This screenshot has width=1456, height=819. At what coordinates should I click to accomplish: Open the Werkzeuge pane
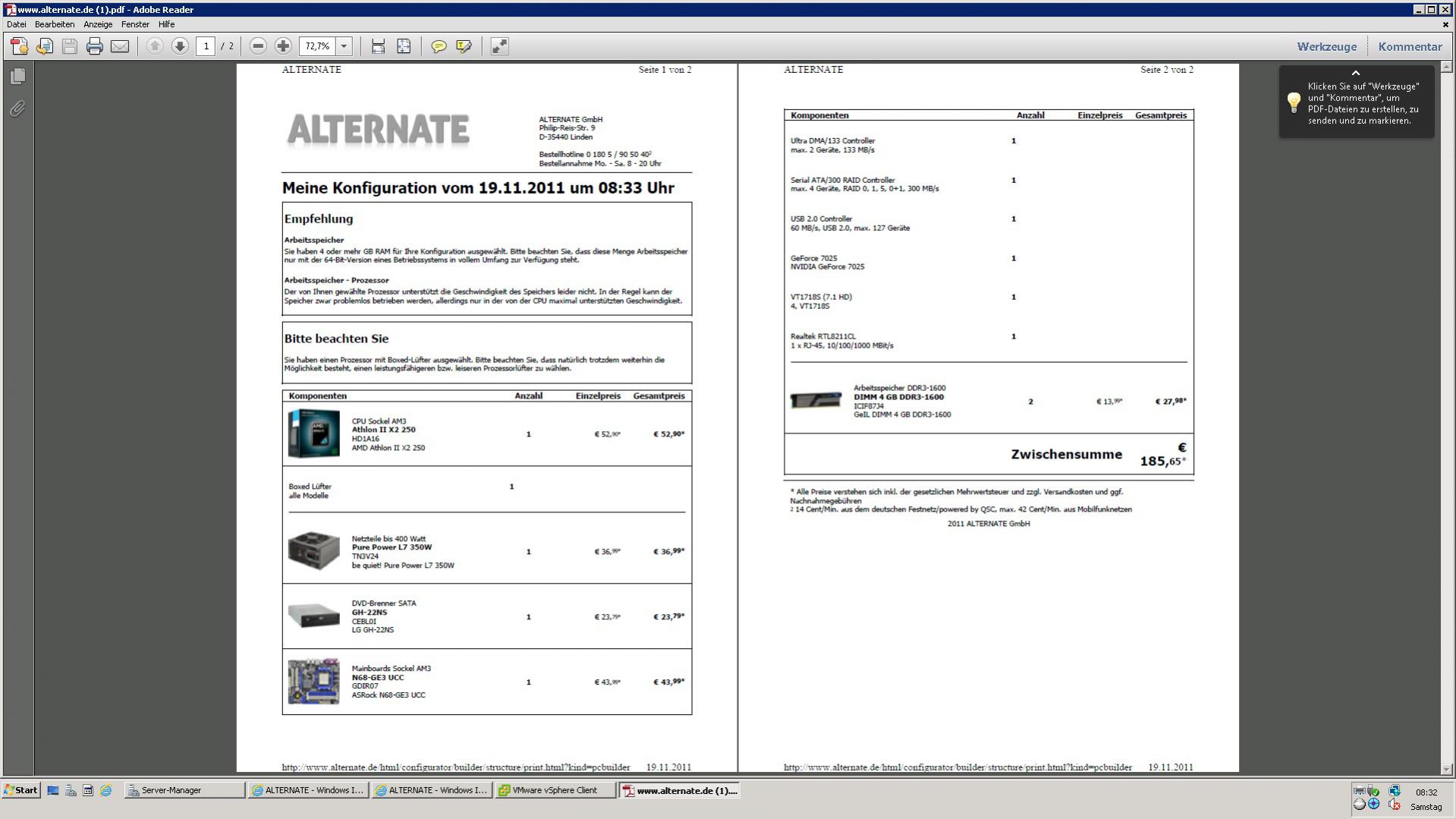coord(1326,46)
